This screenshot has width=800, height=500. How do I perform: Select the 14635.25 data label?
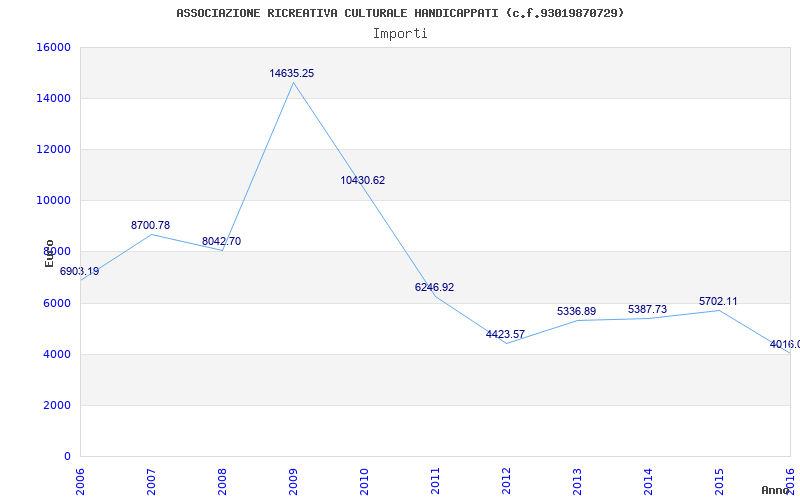tap(292, 73)
